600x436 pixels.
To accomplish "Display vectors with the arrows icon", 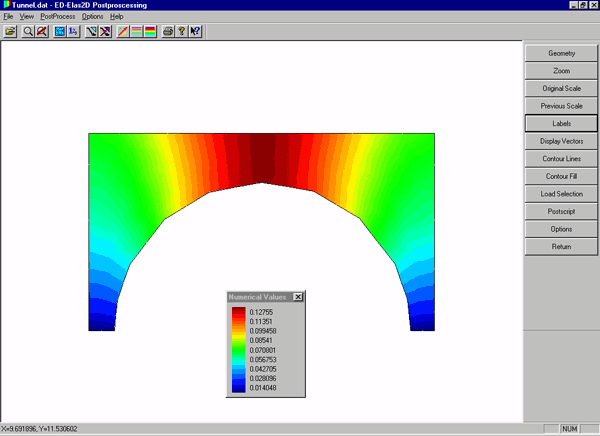I will pyautogui.click(x=122, y=31).
